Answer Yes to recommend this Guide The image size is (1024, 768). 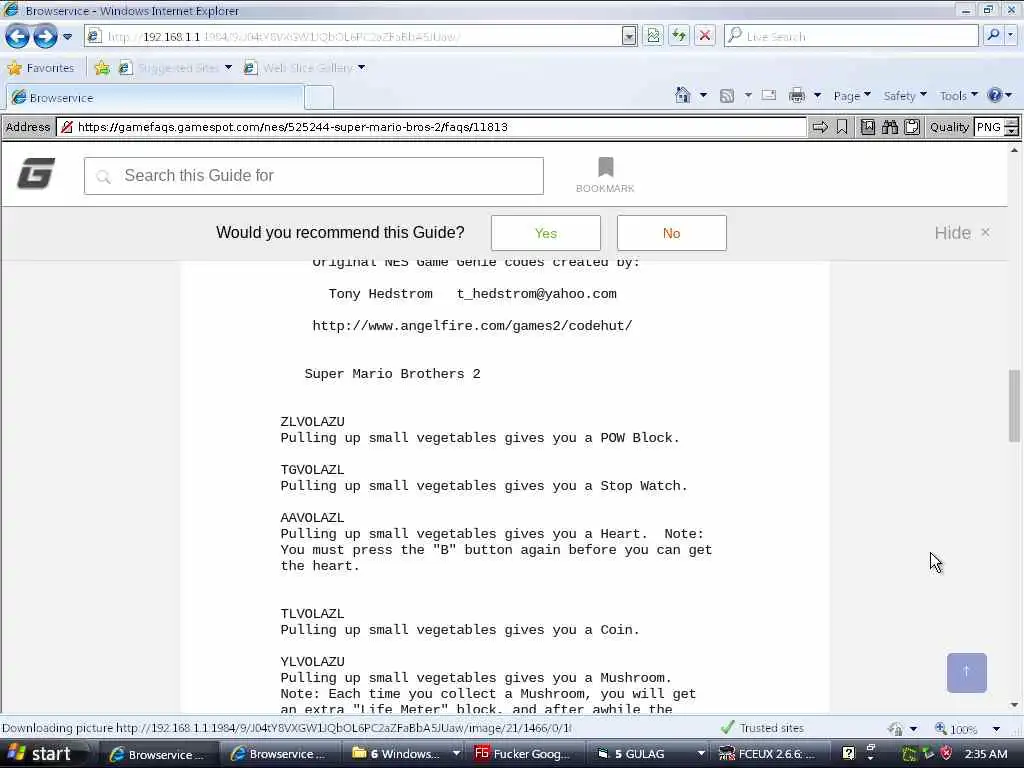coord(546,233)
